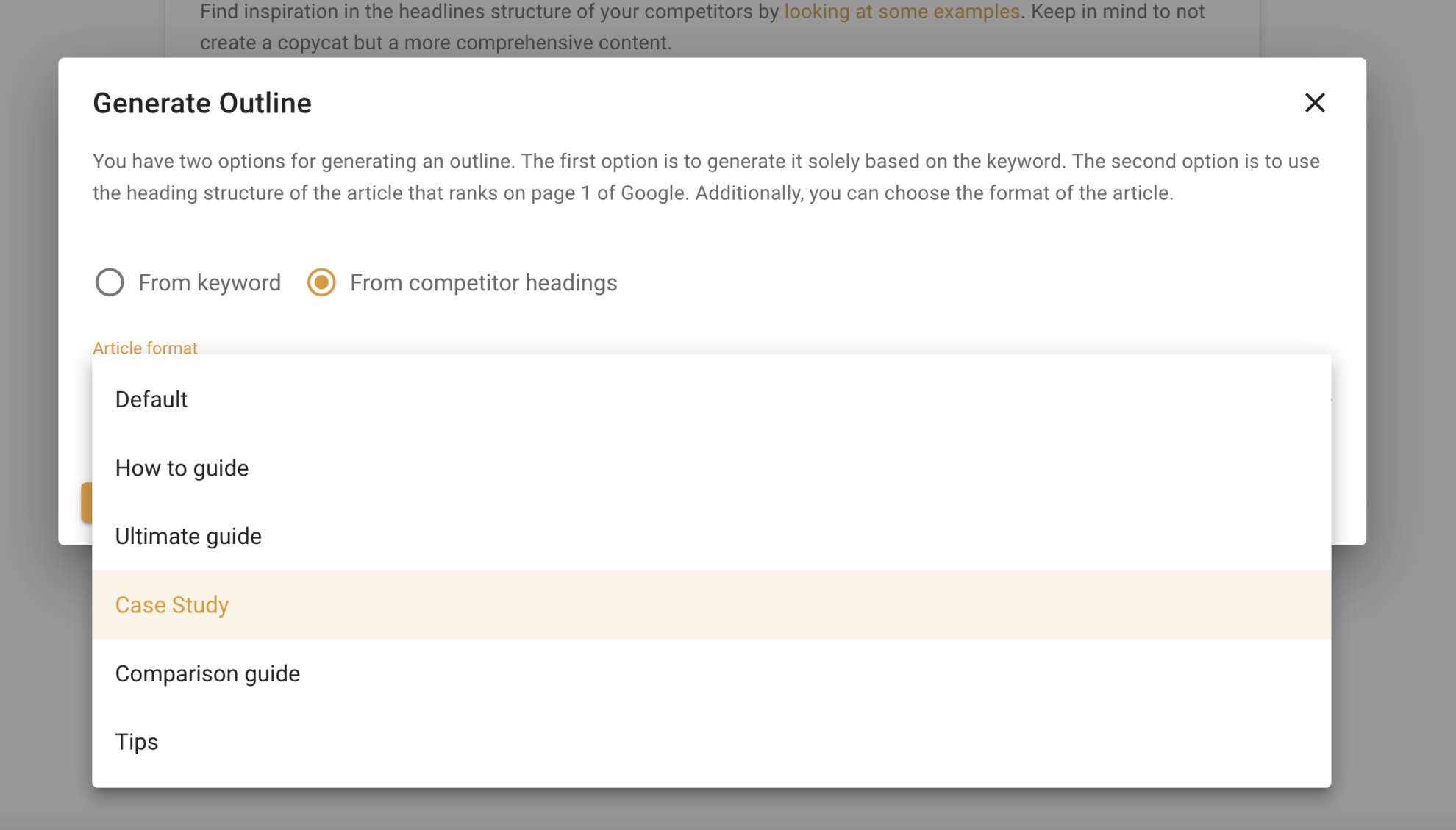Screen dimensions: 1456x830
Task: Choose Ultimate guide format
Action: (188, 536)
